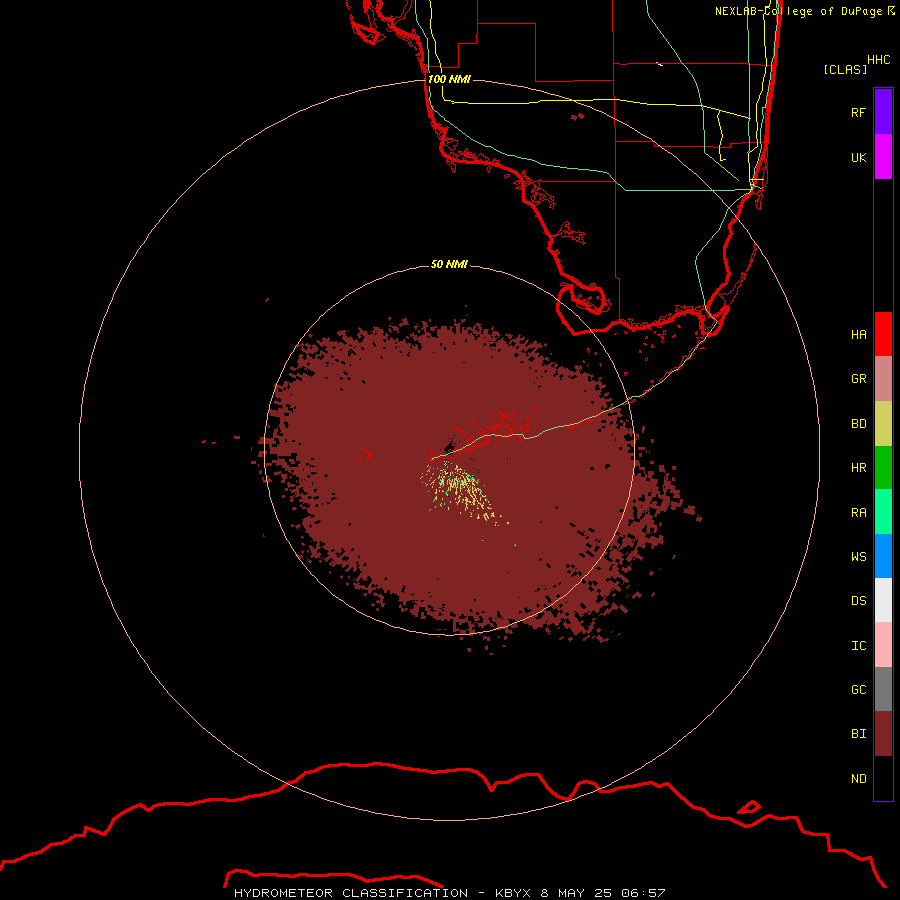This screenshot has width=900, height=900.
Task: Click the BD legend label
Action: pos(858,424)
